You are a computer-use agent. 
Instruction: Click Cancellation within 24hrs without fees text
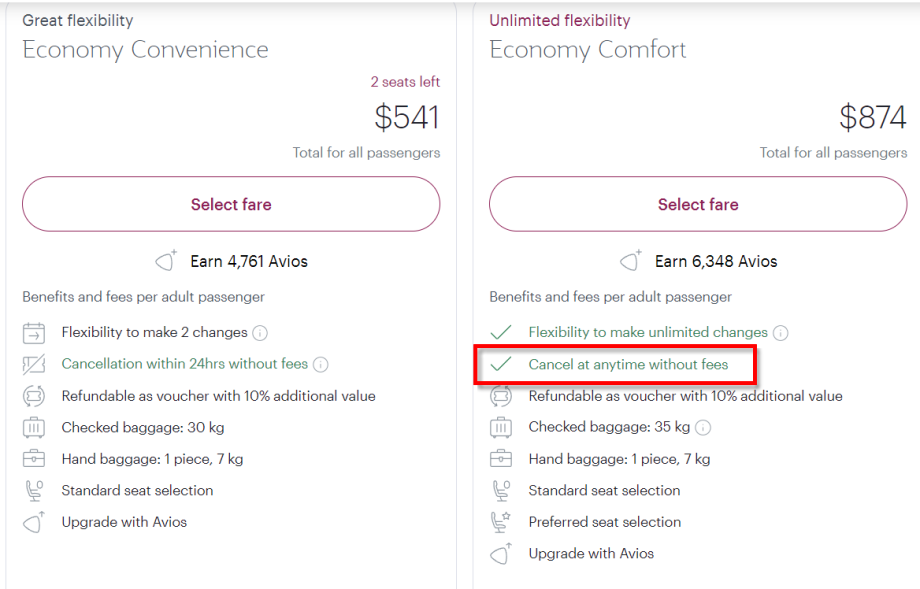click(x=185, y=365)
